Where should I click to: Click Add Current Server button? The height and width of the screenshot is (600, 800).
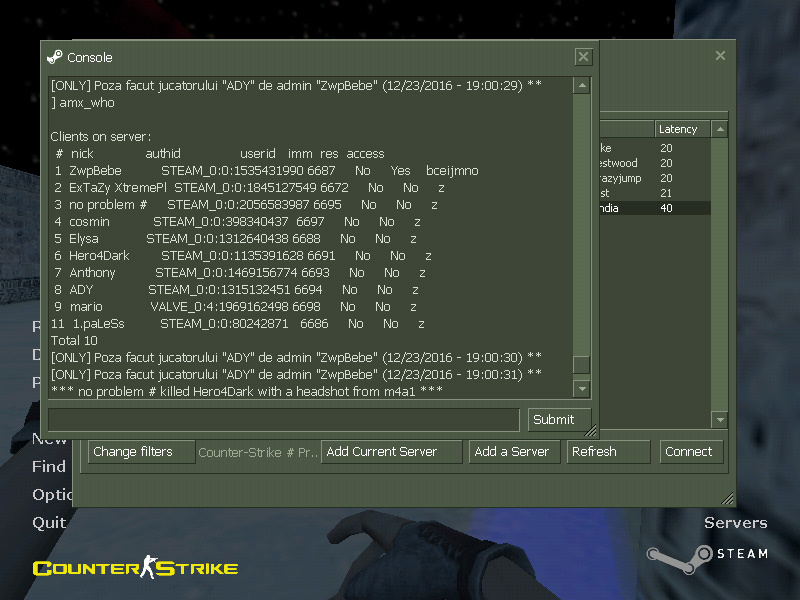391,452
